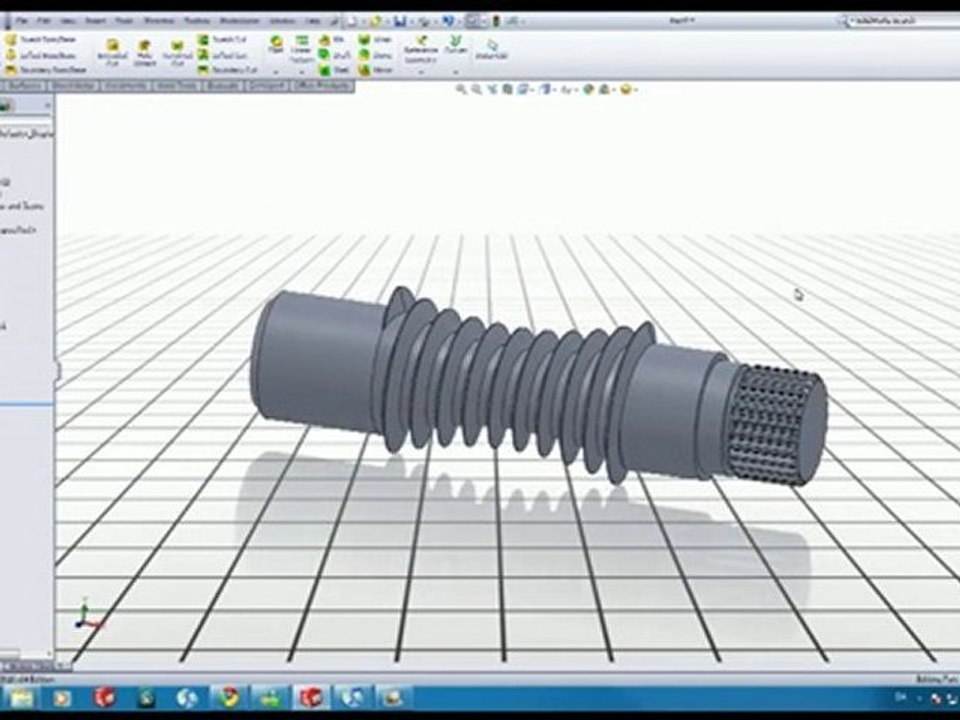
Task: Select the Wrap feature tool
Action: click(375, 39)
